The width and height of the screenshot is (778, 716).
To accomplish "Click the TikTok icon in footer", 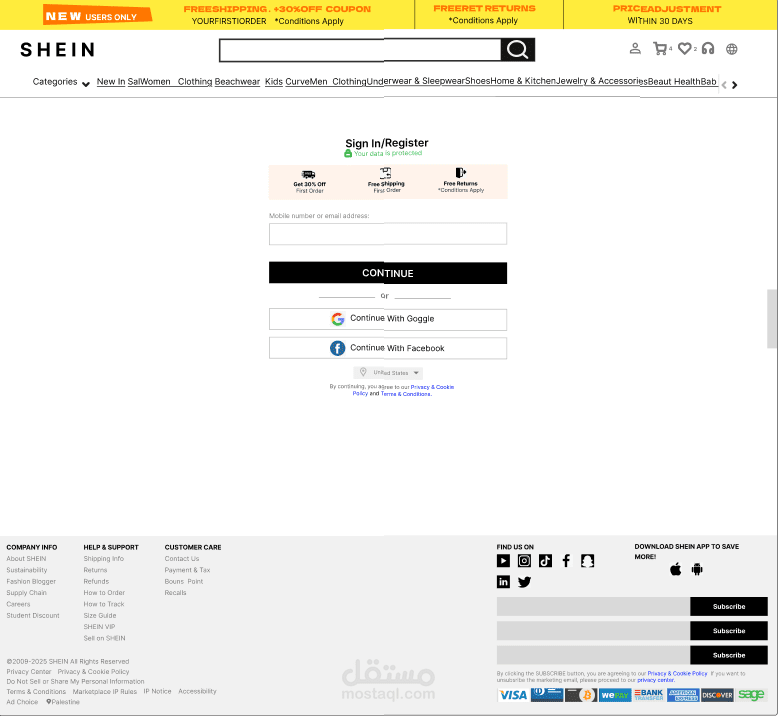I will (x=545, y=561).
